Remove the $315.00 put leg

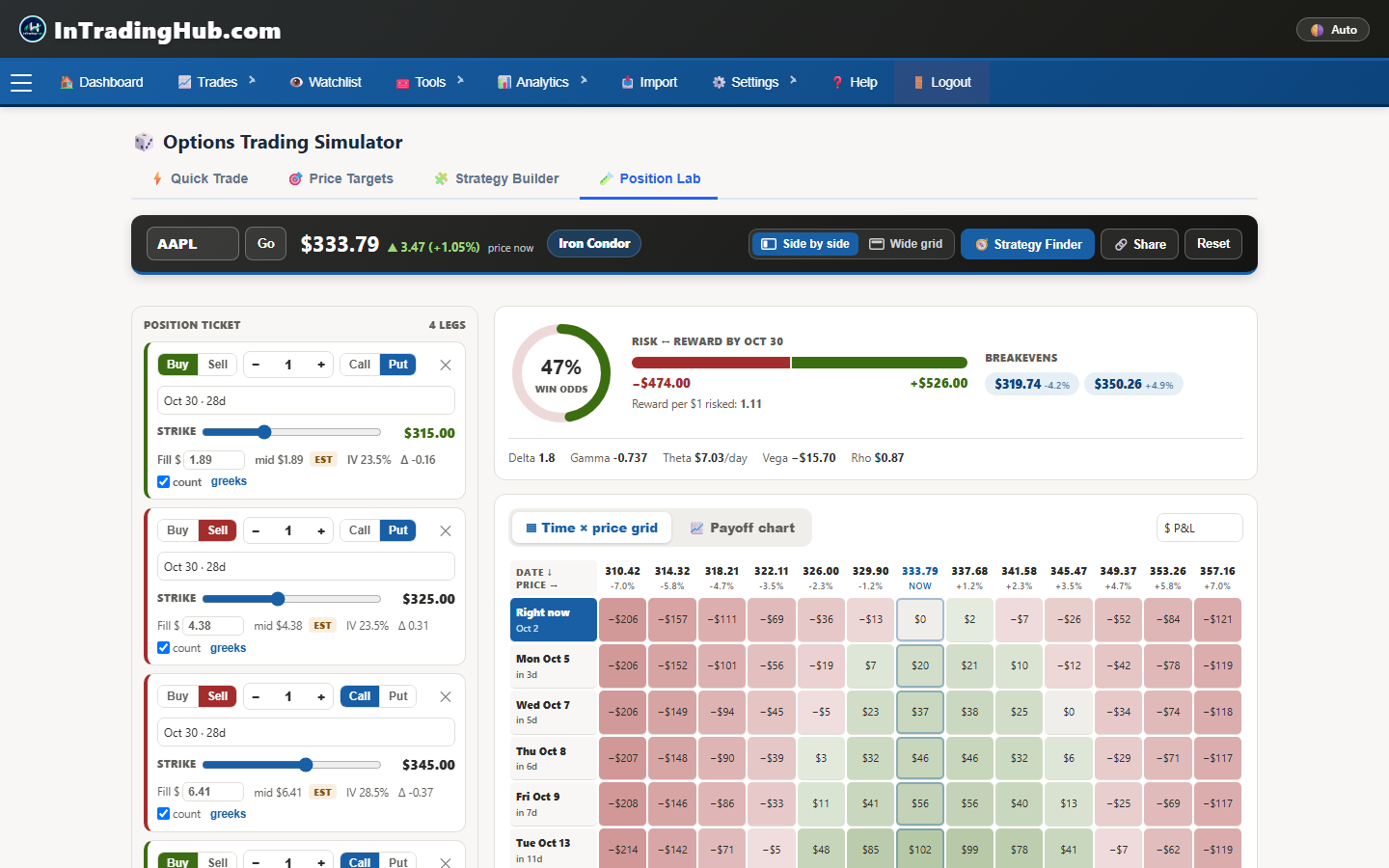[446, 365]
